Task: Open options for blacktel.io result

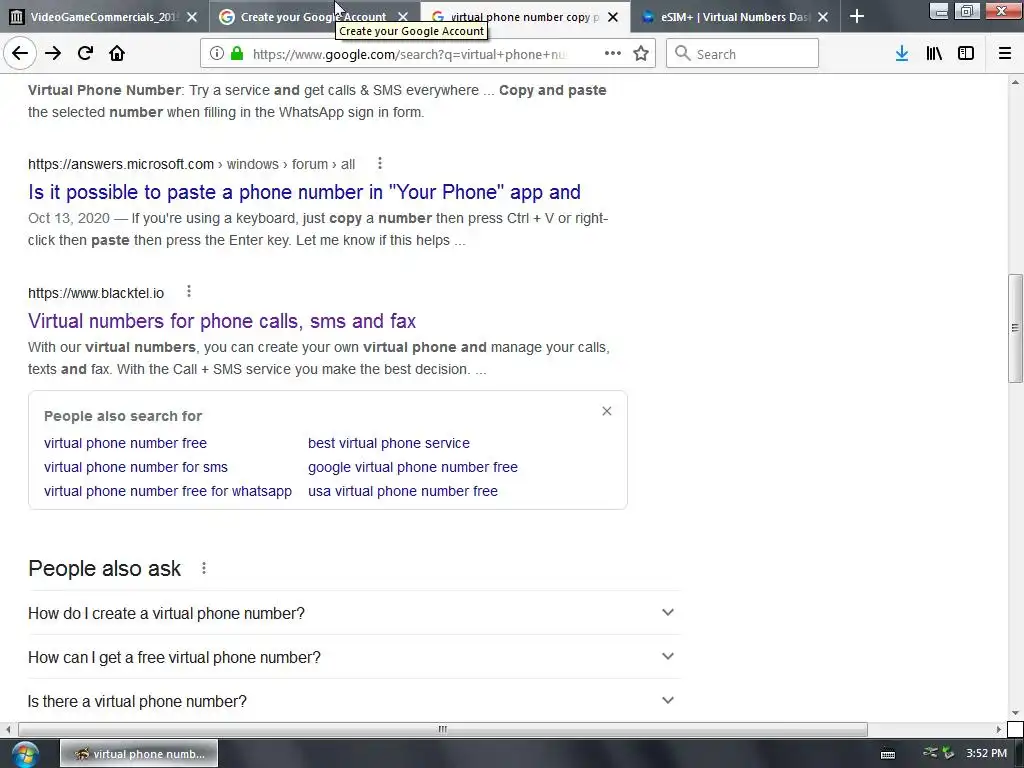Action: 189,291
